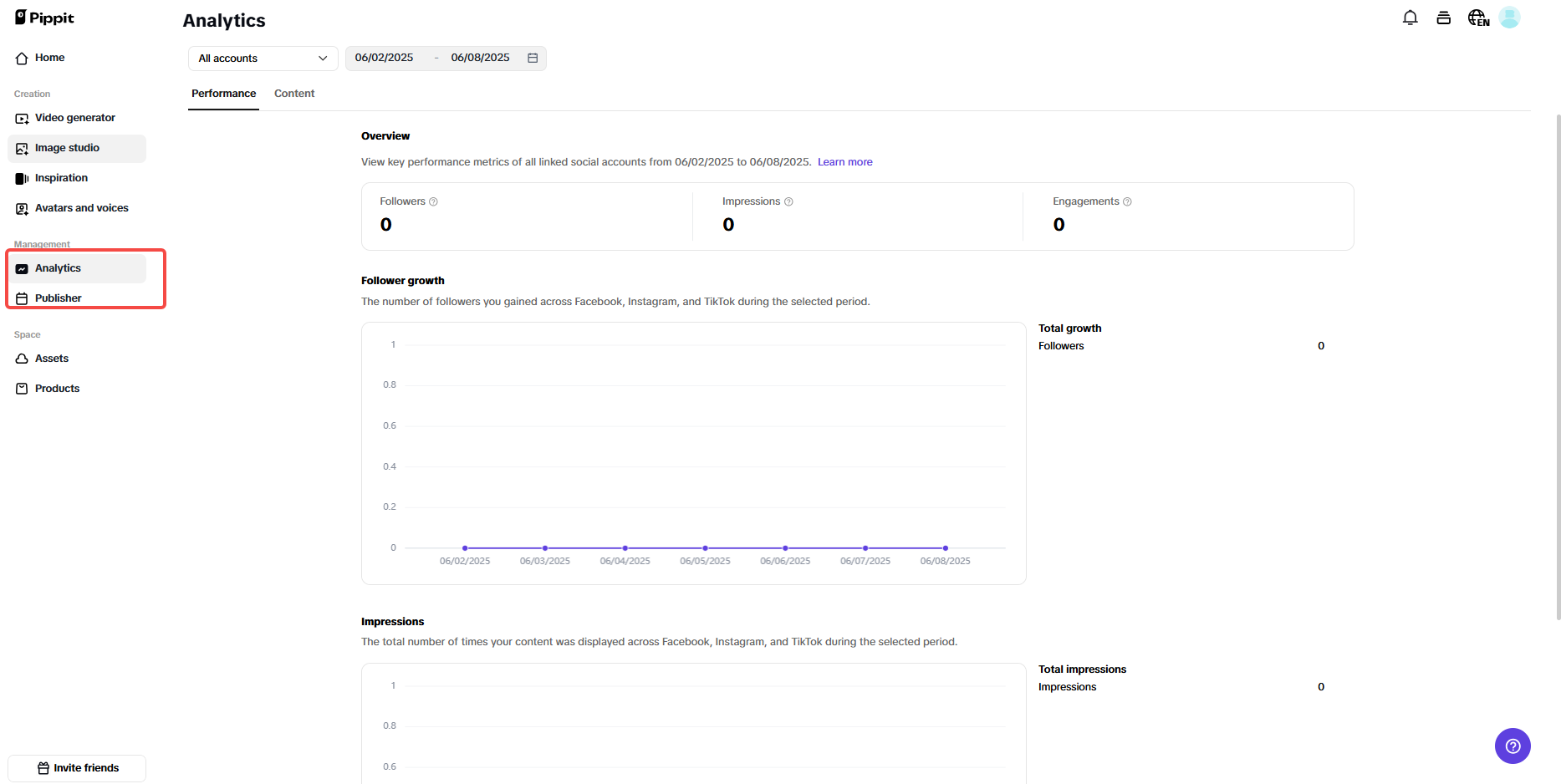Select the Performance tab
Screen dimensions: 1561x784
point(223,94)
